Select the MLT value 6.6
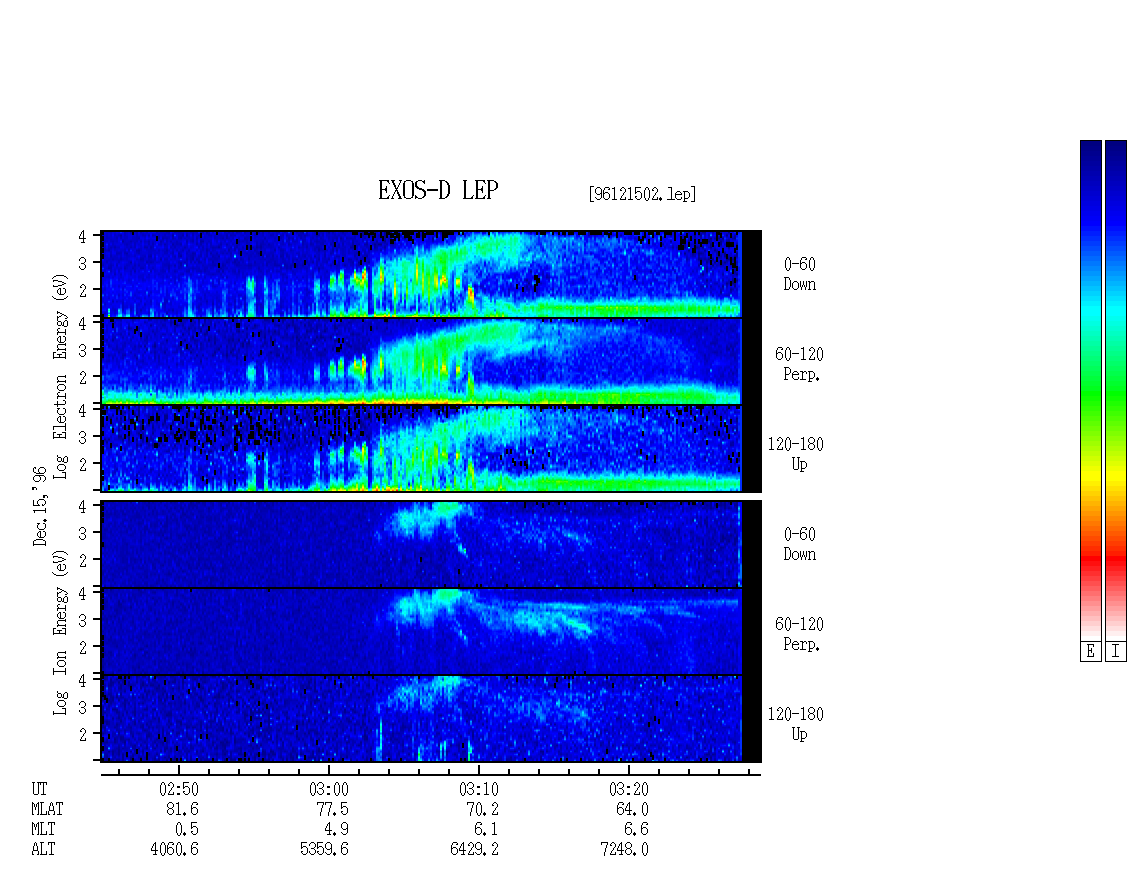The image size is (1130, 875). 636,830
